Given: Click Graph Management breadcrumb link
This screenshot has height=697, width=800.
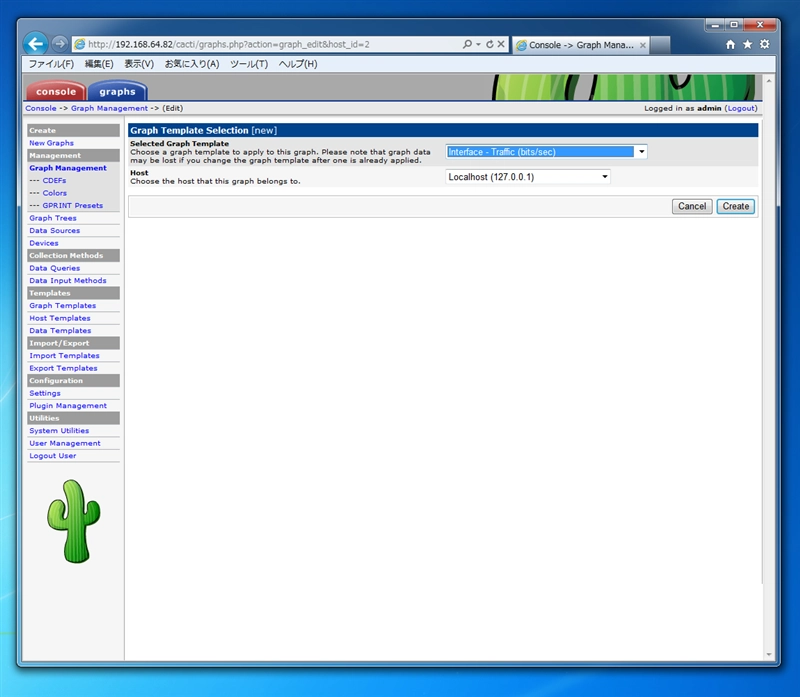Looking at the screenshot, I should 109,108.
